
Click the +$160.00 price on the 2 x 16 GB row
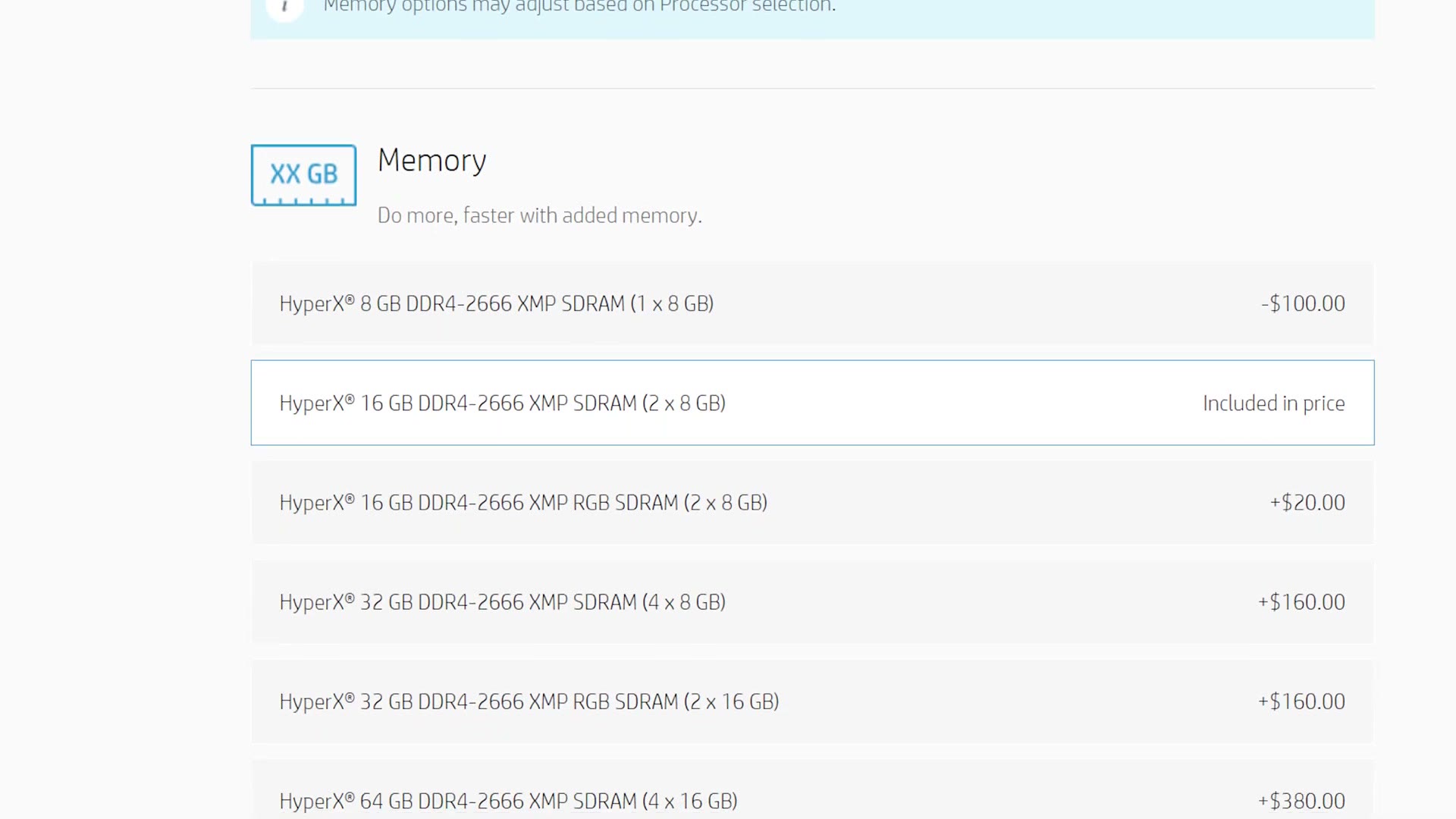(1301, 701)
